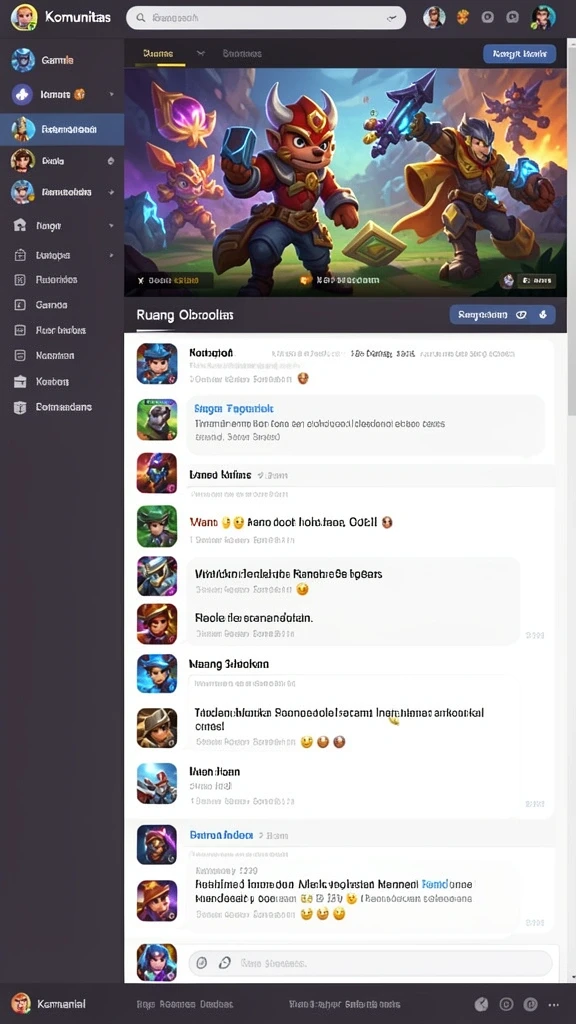Image resolution: width=576 pixels, height=1024 pixels.
Task: Expand the arrow beside the house sidebar item
Action: [111, 226]
